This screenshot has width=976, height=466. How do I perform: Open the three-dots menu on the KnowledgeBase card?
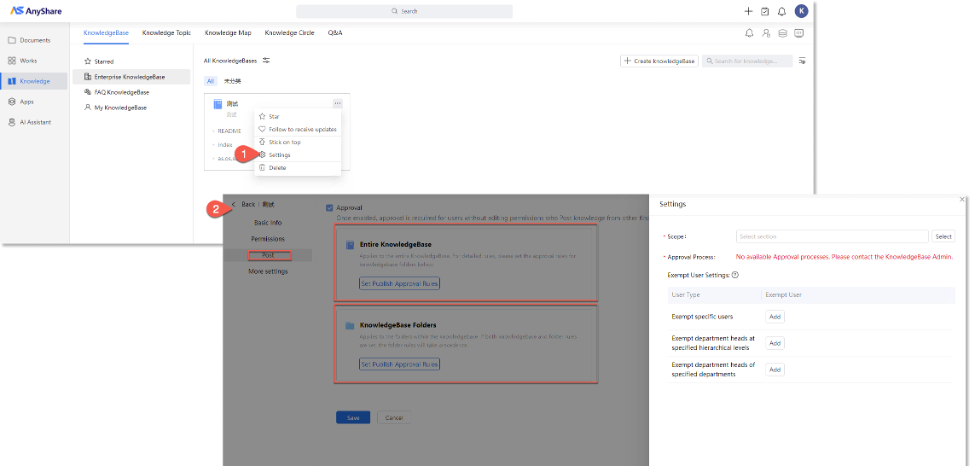[338, 103]
